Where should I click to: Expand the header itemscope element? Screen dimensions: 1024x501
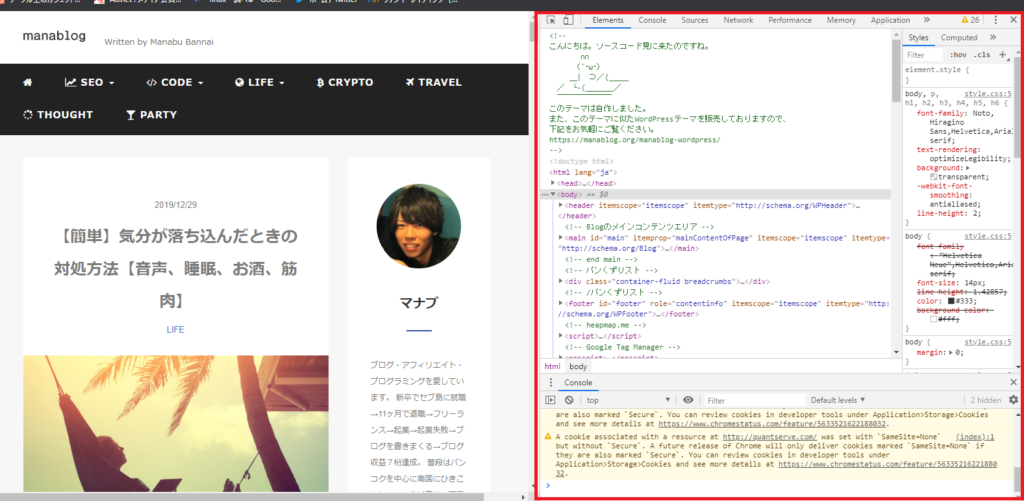click(x=561, y=205)
